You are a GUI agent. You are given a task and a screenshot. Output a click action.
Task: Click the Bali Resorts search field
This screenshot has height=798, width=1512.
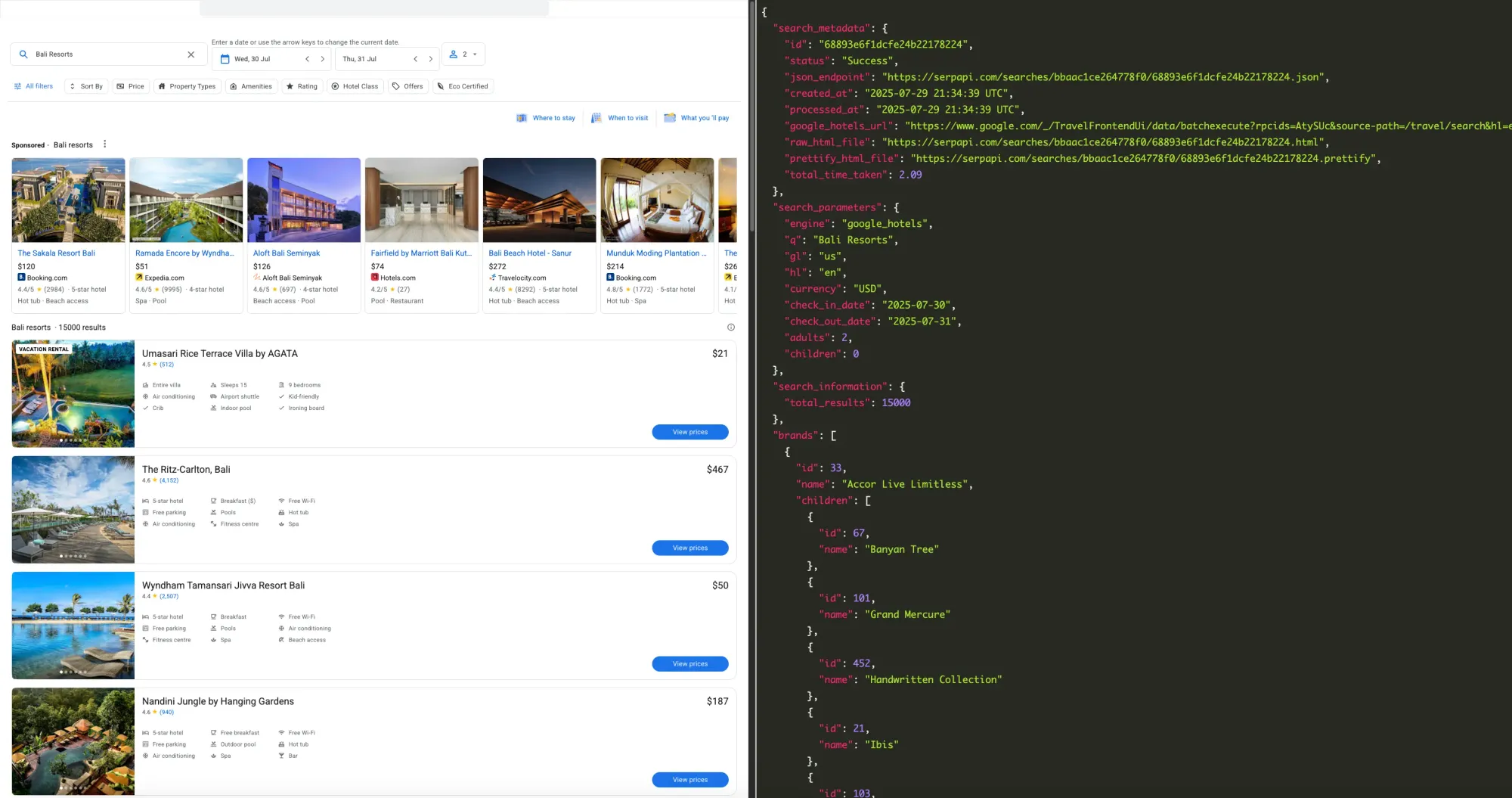pos(108,54)
